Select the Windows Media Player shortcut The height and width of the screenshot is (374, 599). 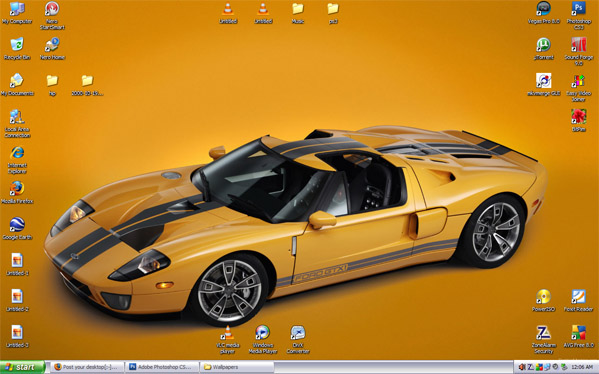(263, 340)
